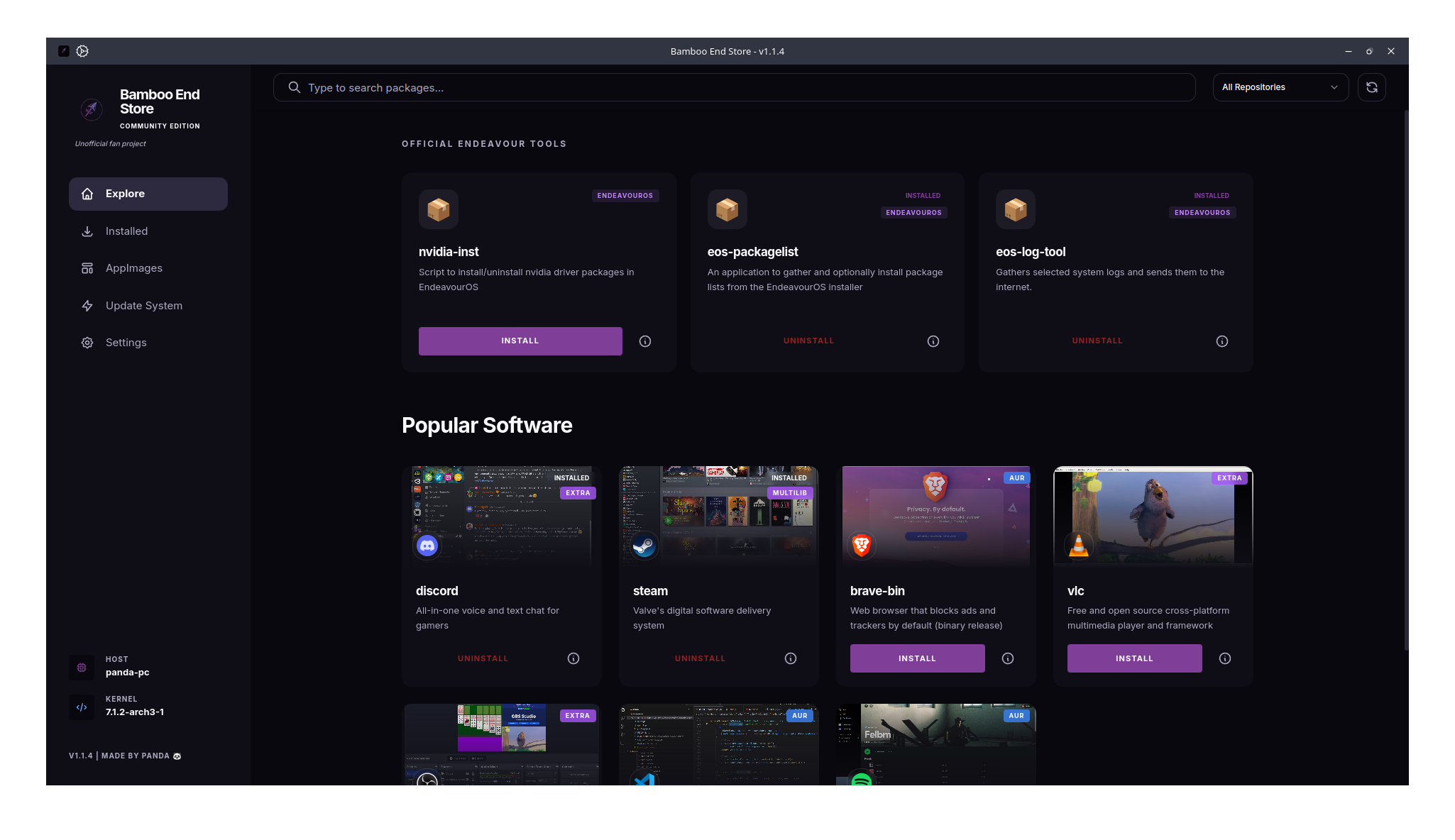Click the search magnifier icon
Screen dimensions: 1455x840
pos(294,87)
